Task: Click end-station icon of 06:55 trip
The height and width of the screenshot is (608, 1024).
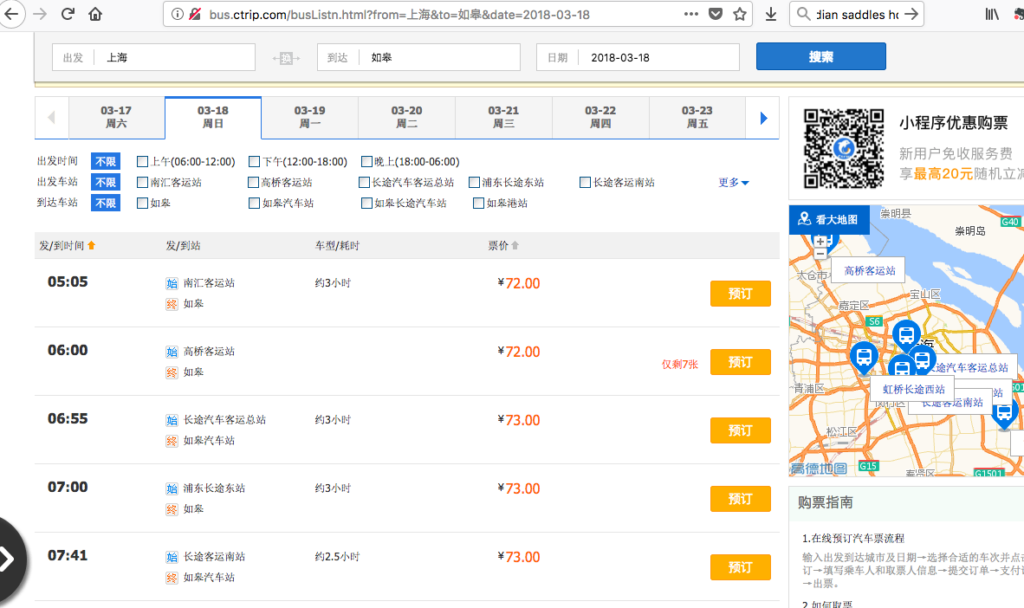Action: (x=172, y=441)
